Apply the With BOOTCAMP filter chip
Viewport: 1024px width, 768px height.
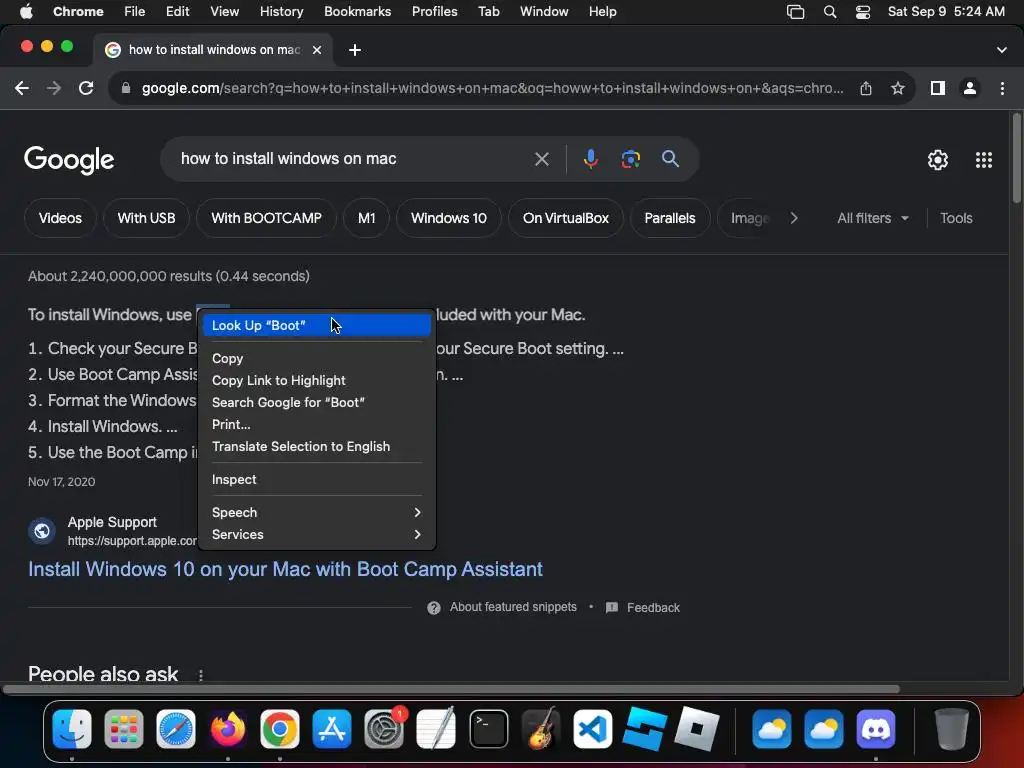pyautogui.click(x=266, y=218)
